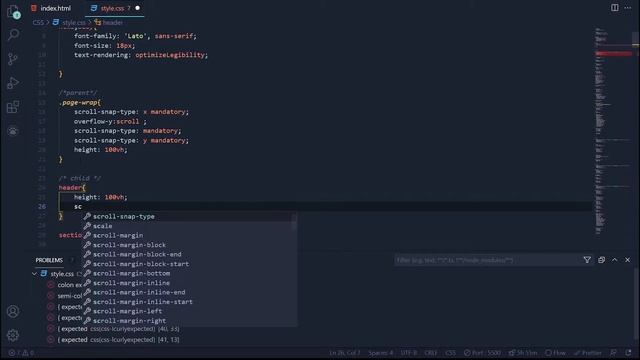Click 'height: 100vh;' inside header rule
Viewport: 640px width, 360px height.
click(100, 197)
